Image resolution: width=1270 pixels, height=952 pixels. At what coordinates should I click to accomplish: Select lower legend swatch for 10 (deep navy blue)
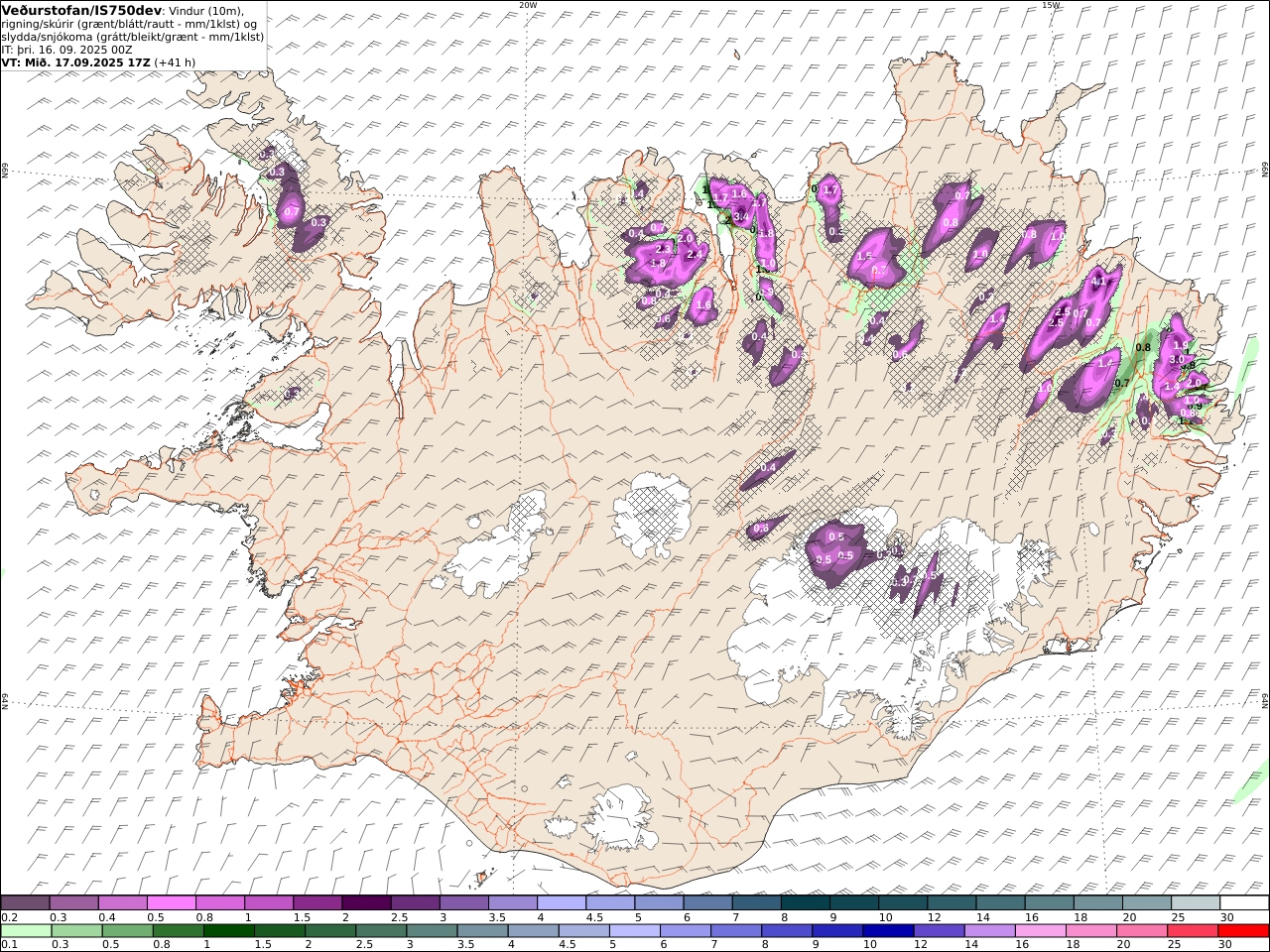coord(888,930)
